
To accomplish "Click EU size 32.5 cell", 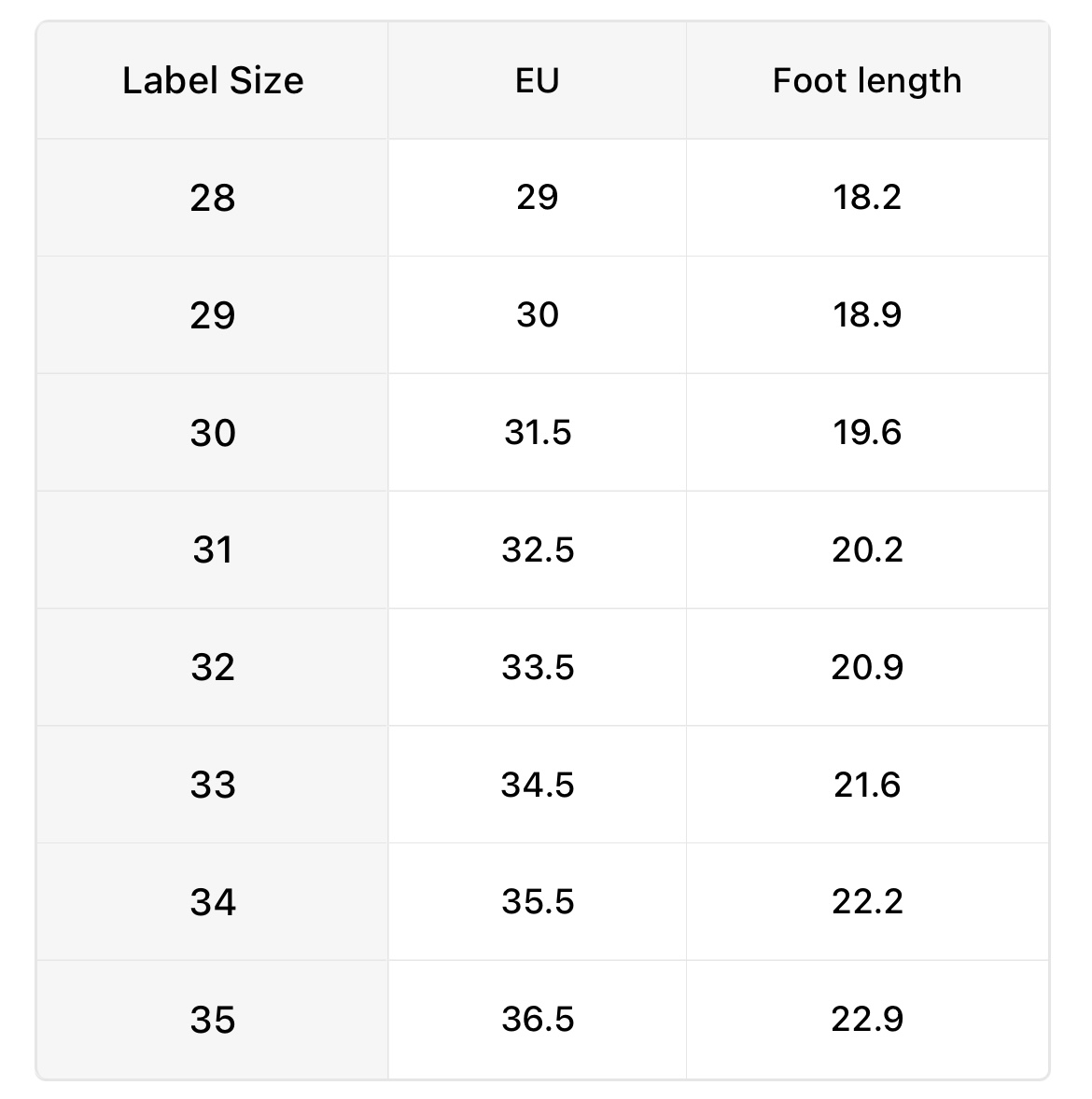I will click(537, 550).
